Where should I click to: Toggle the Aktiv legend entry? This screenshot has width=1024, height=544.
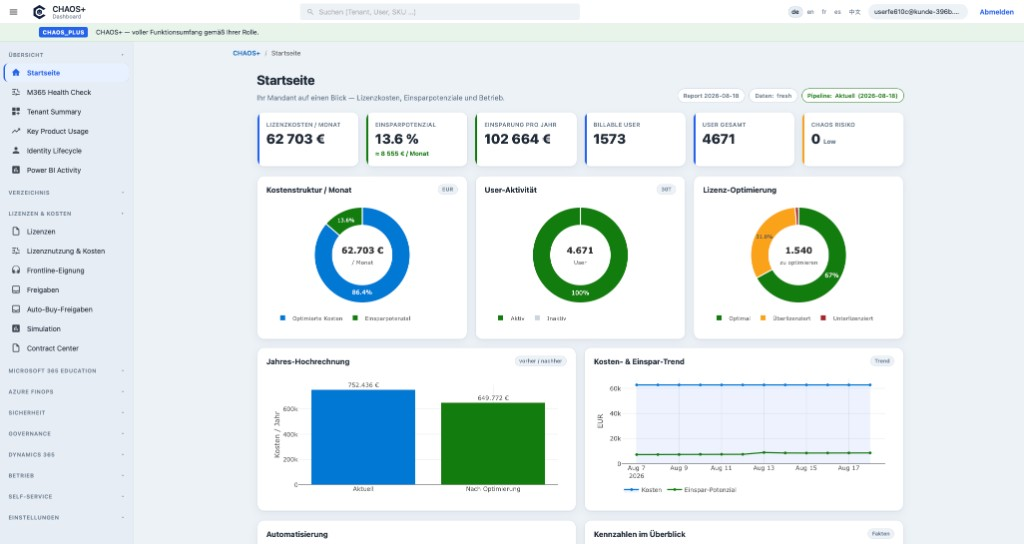point(511,318)
